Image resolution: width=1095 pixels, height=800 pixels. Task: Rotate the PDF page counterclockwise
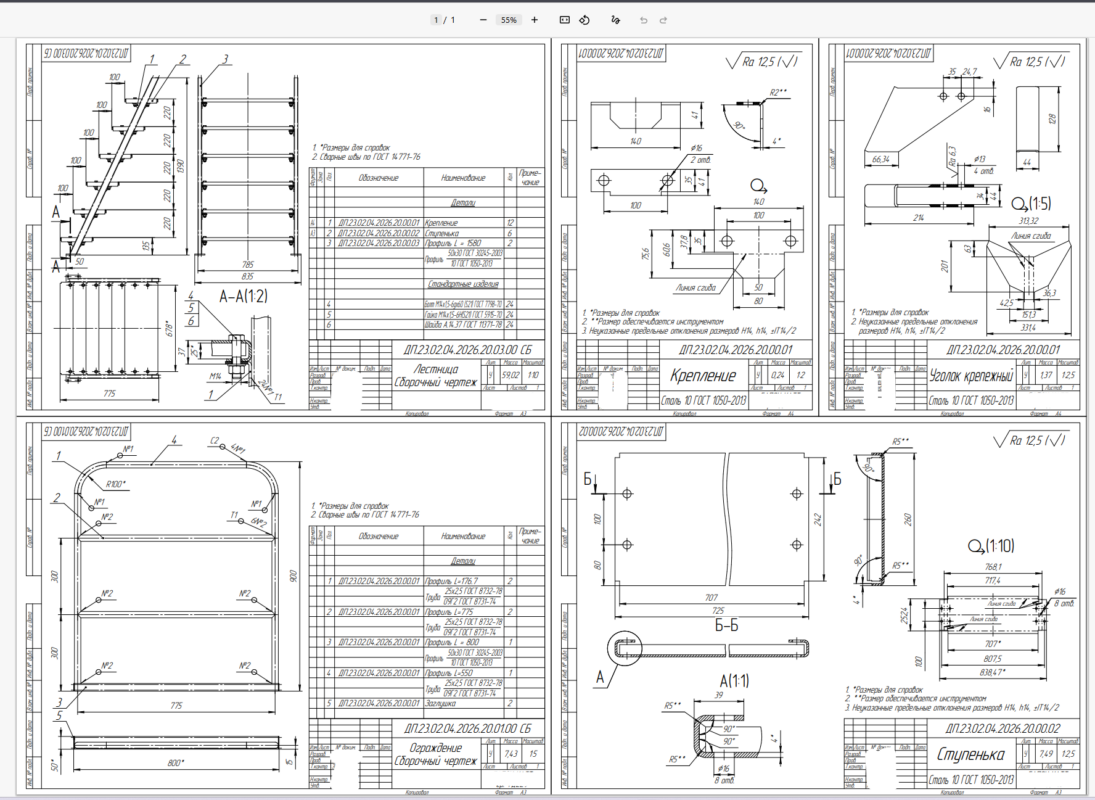(585, 20)
